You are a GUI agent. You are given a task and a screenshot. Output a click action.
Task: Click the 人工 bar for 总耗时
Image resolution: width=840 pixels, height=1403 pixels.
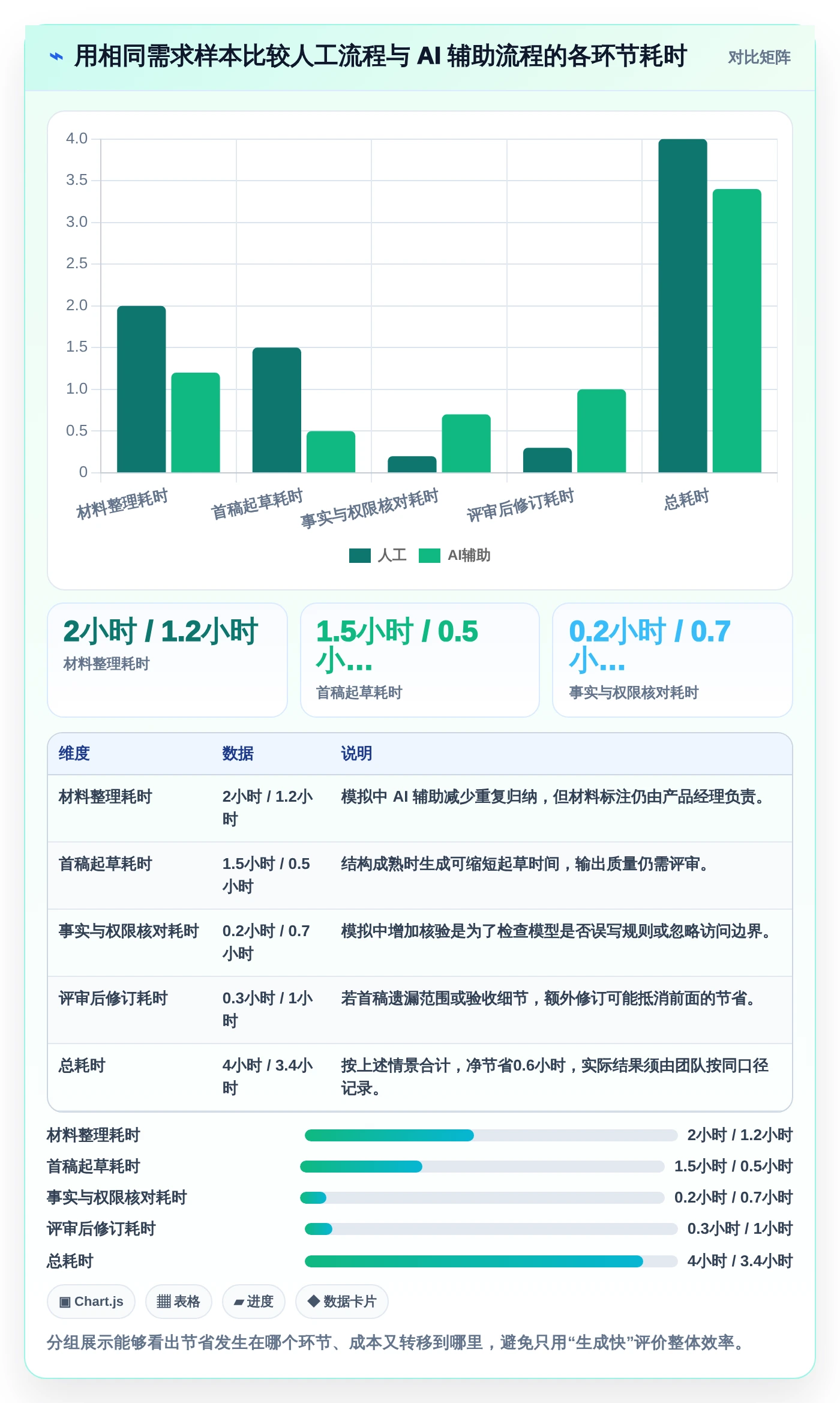(683, 305)
